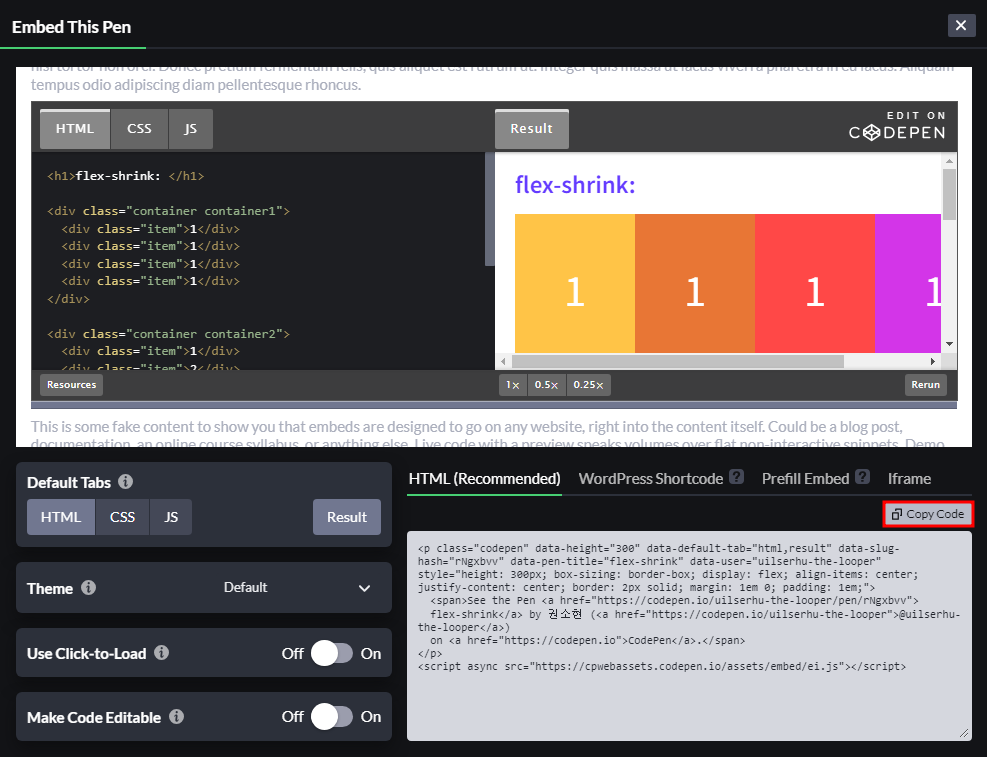
Task: Open info icon beside Make Code Editable
Action: tap(176, 717)
